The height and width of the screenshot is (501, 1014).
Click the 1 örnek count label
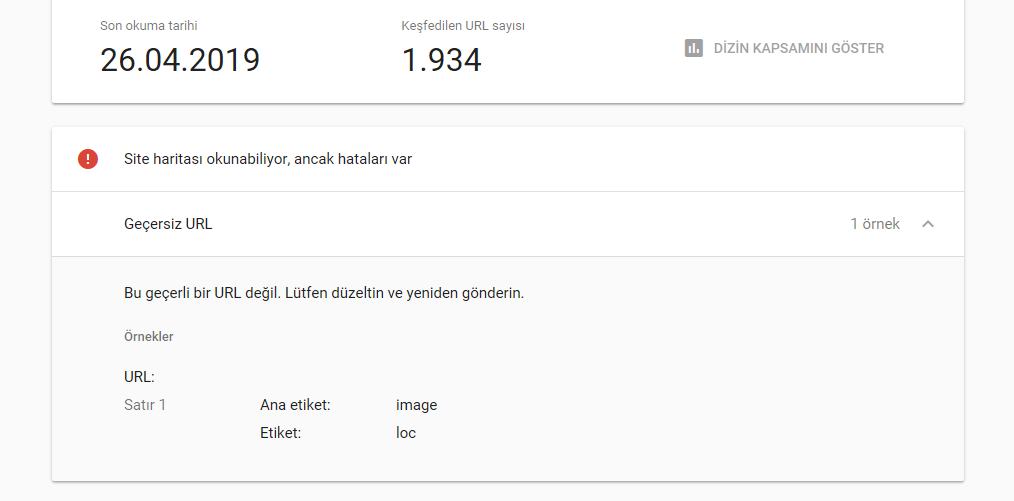875,224
